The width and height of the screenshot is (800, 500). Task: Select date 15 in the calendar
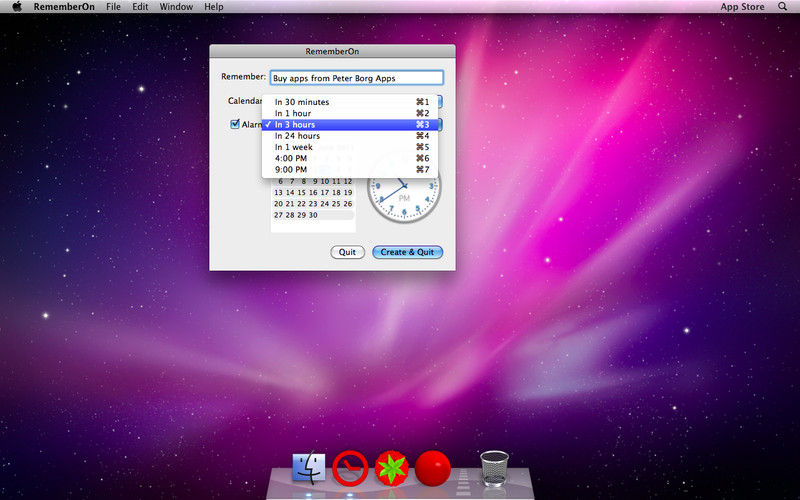pyautogui.click(x=302, y=192)
